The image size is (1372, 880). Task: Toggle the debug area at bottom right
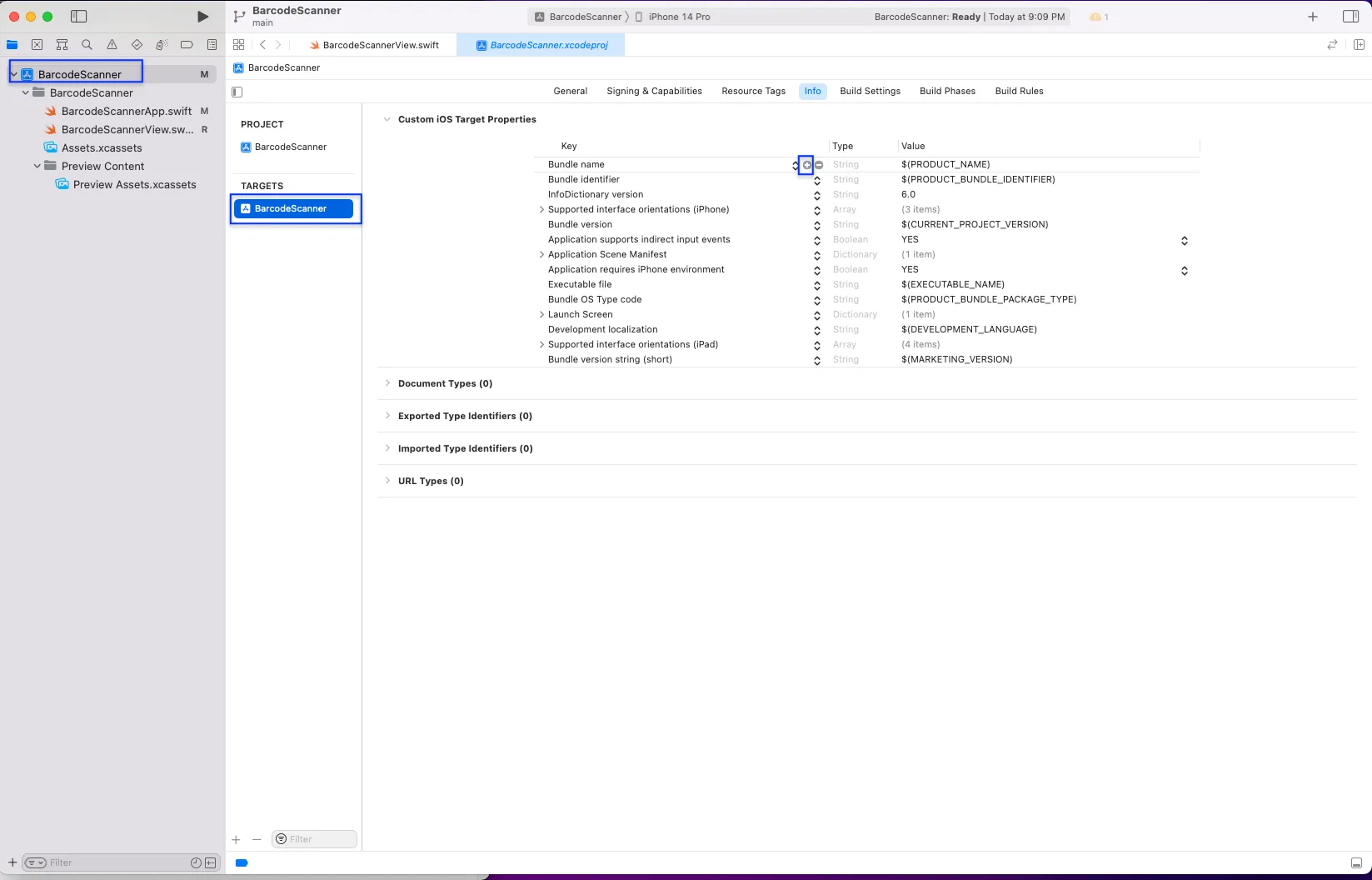[x=1356, y=863]
